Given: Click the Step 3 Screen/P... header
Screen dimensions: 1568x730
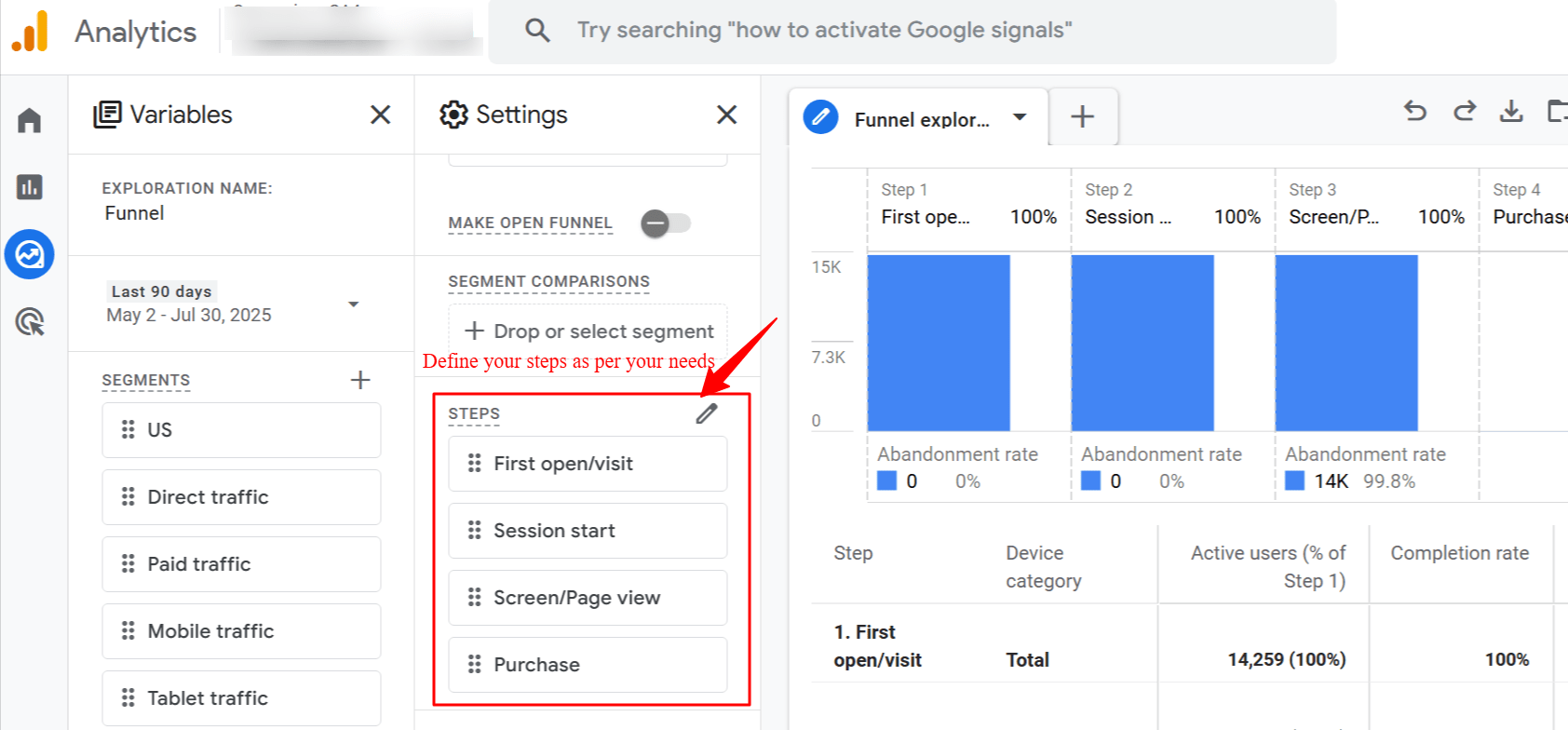Looking at the screenshot, I should [x=1334, y=217].
